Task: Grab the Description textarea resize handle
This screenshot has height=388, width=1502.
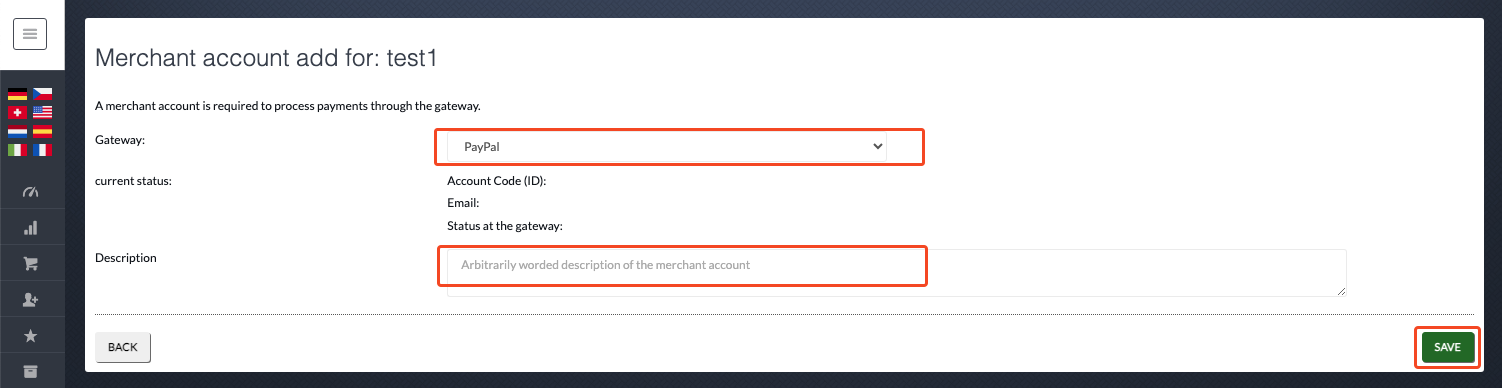Action: point(1341,291)
